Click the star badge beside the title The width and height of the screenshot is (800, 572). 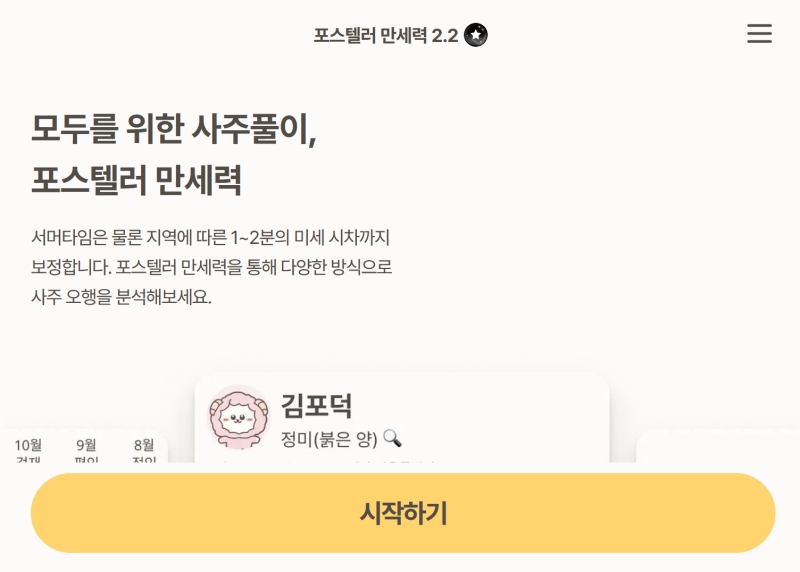476,35
